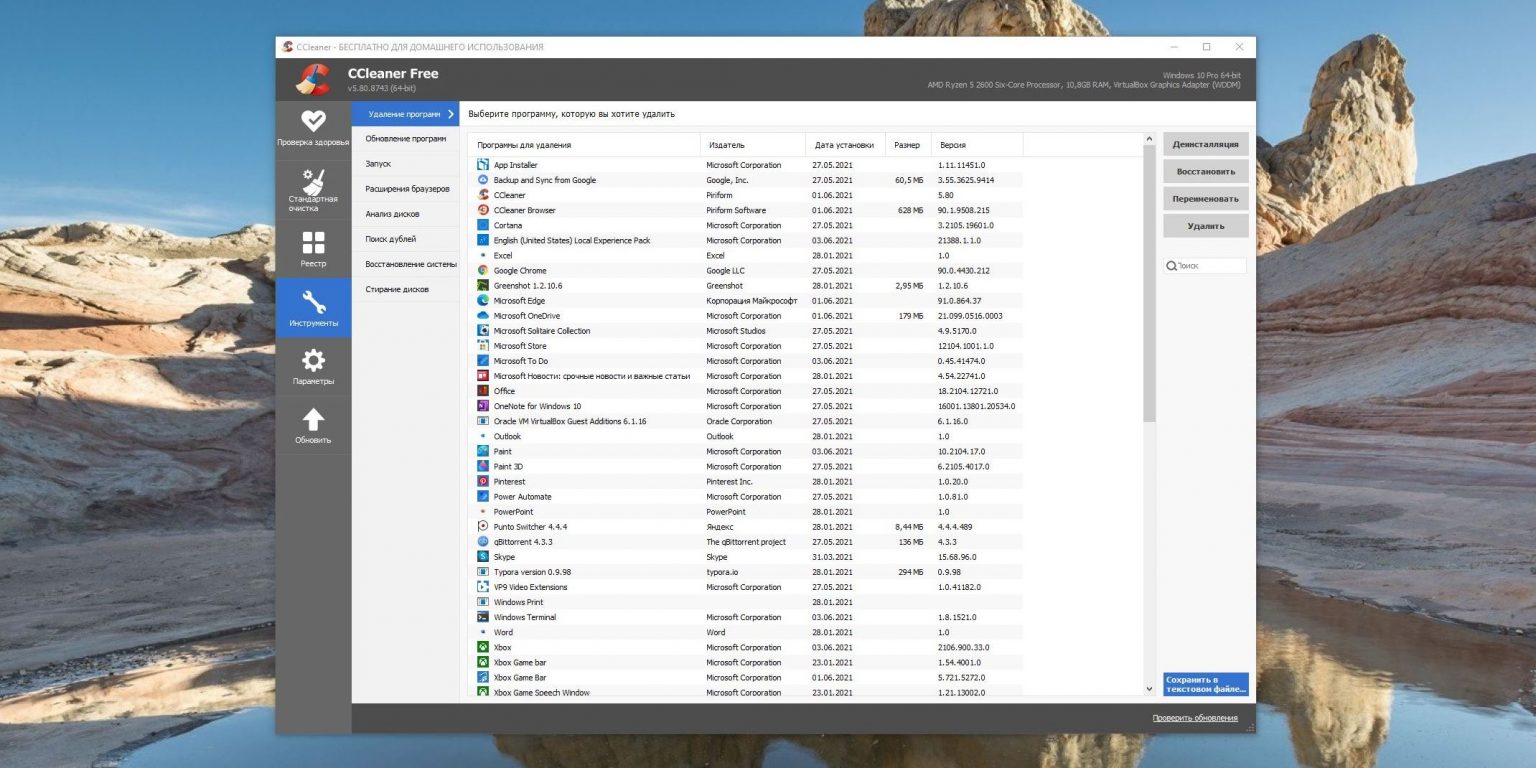This screenshot has width=1536, height=768.
Task: Open the Стирание дисков tab
Action: point(405,289)
